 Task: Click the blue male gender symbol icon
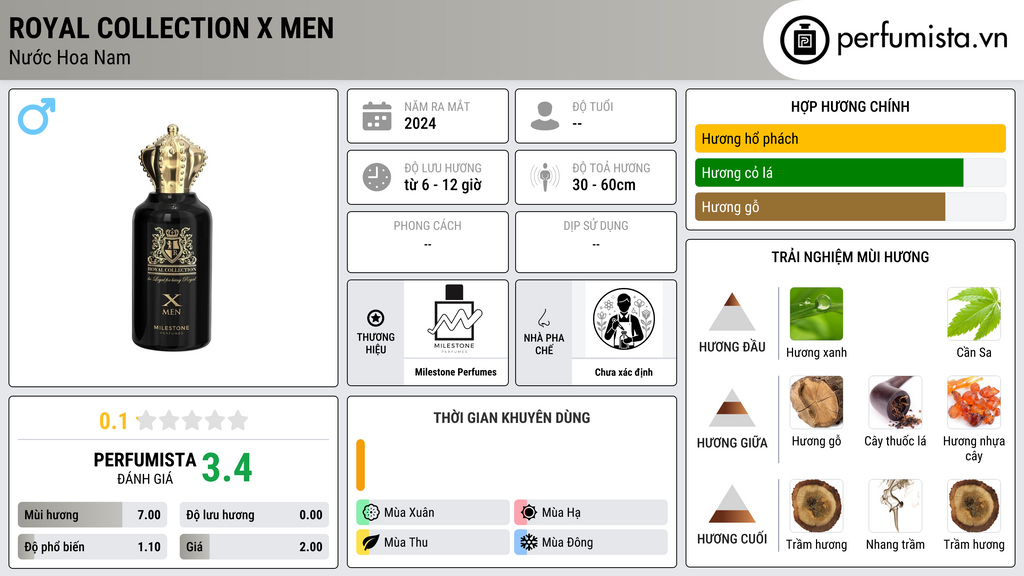37,116
